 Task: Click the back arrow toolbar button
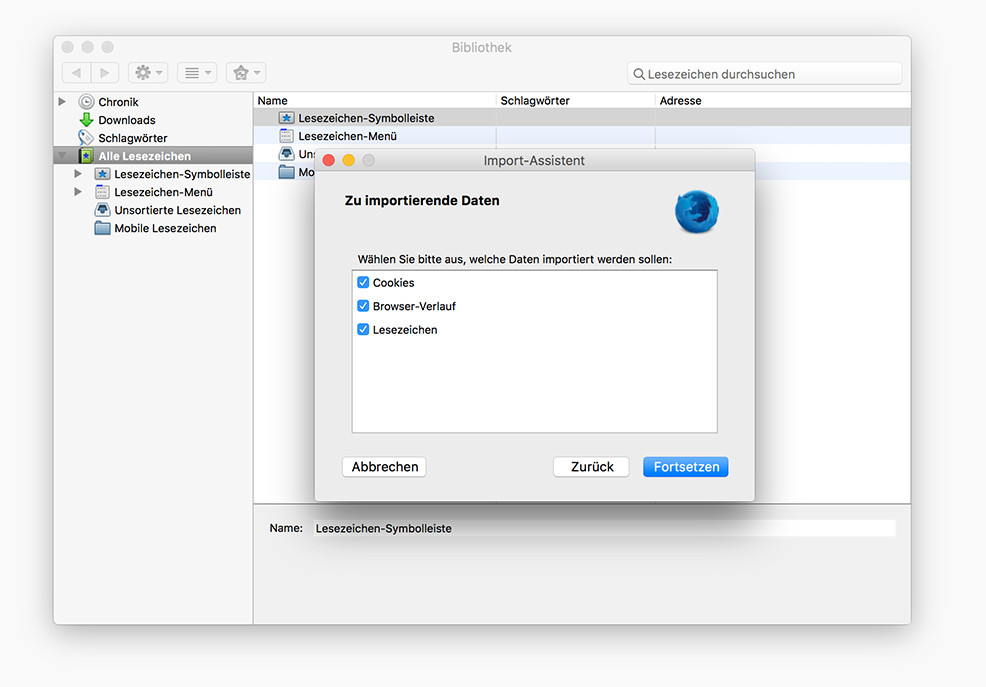click(76, 73)
